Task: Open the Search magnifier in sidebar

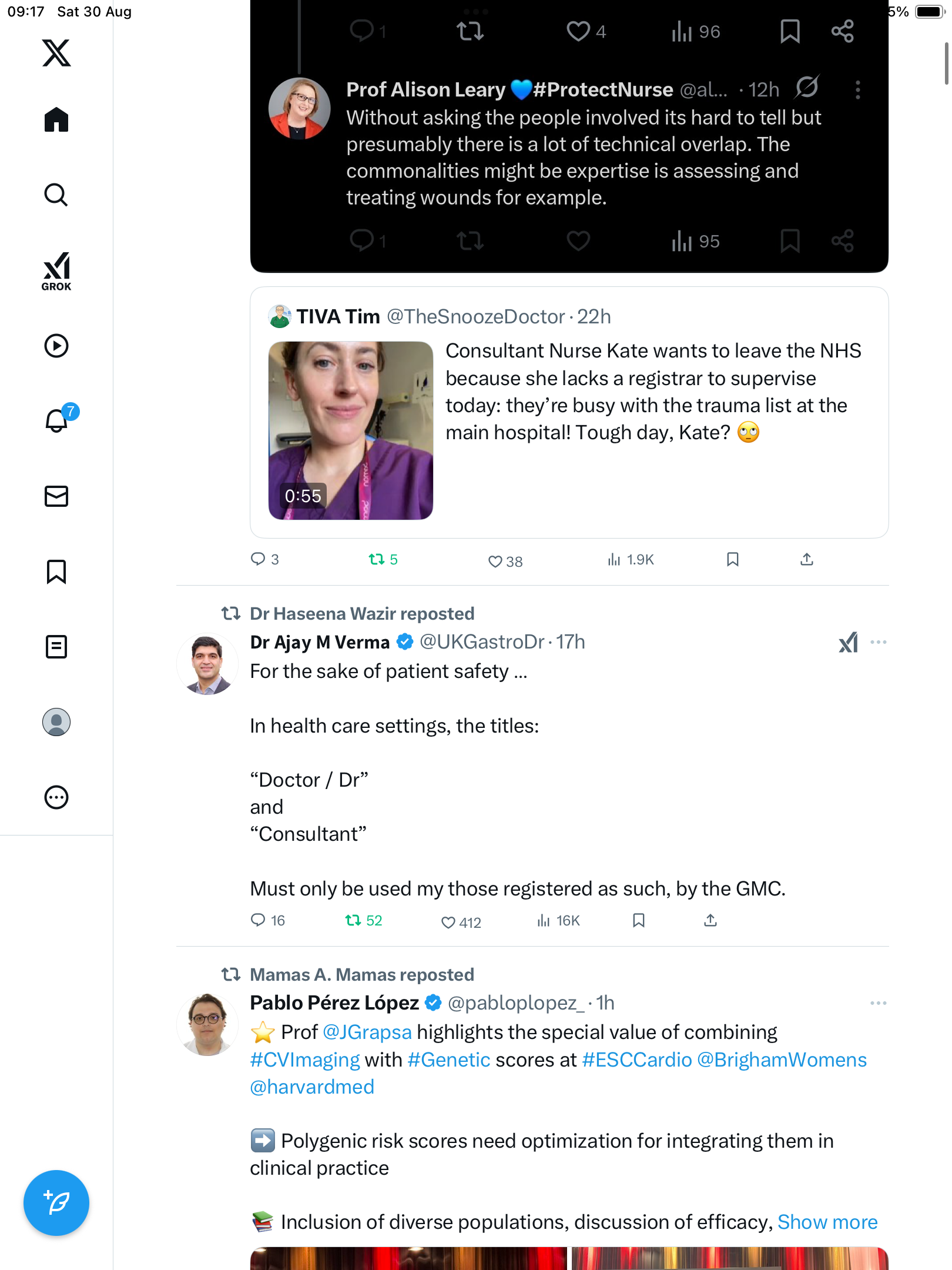Action: click(x=56, y=195)
